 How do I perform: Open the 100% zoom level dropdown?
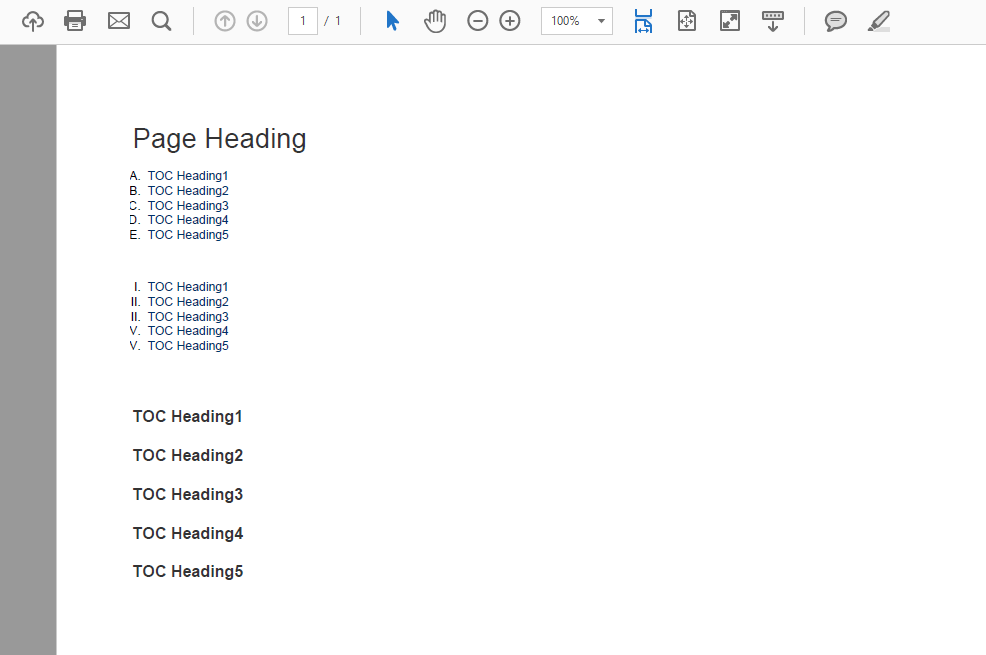(576, 21)
